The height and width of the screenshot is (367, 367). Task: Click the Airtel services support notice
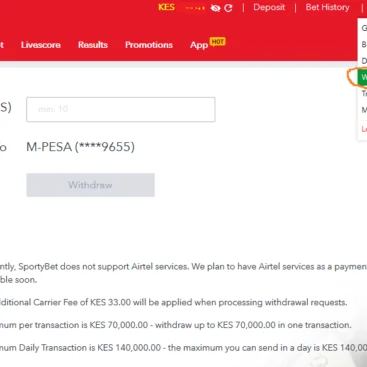pyautogui.click(x=183, y=273)
